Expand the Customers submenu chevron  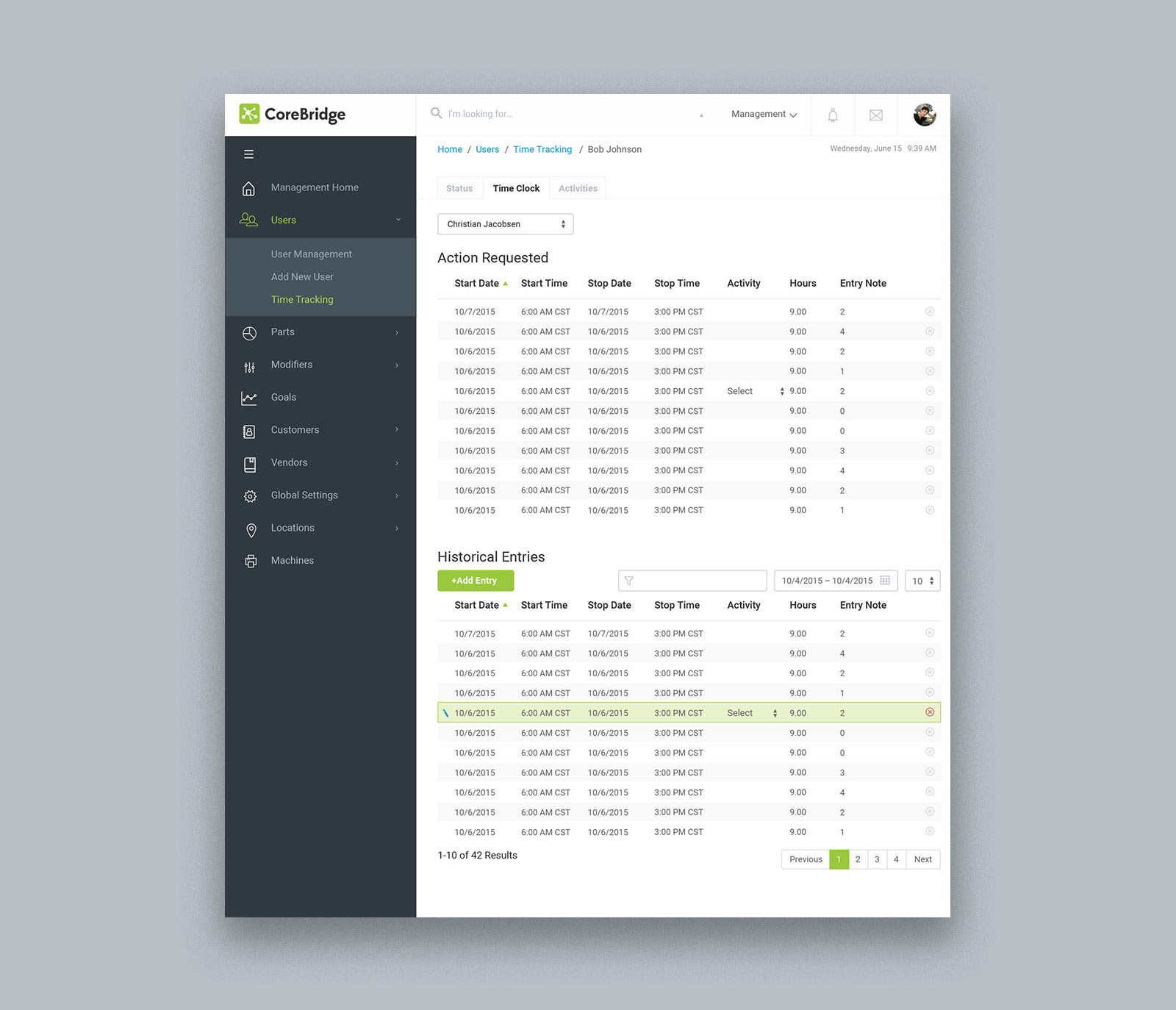[x=397, y=429]
